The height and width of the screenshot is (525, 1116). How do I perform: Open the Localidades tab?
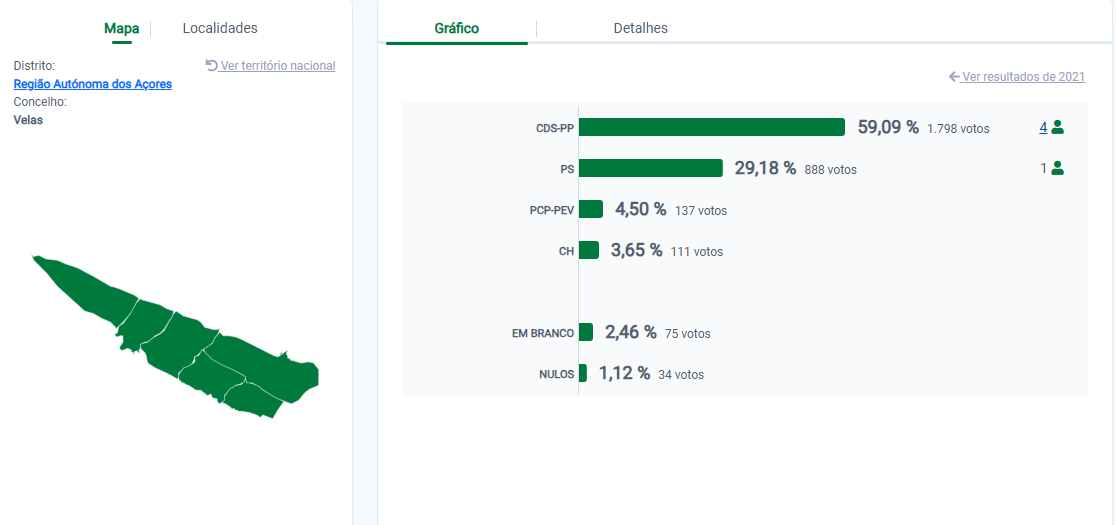(219, 28)
